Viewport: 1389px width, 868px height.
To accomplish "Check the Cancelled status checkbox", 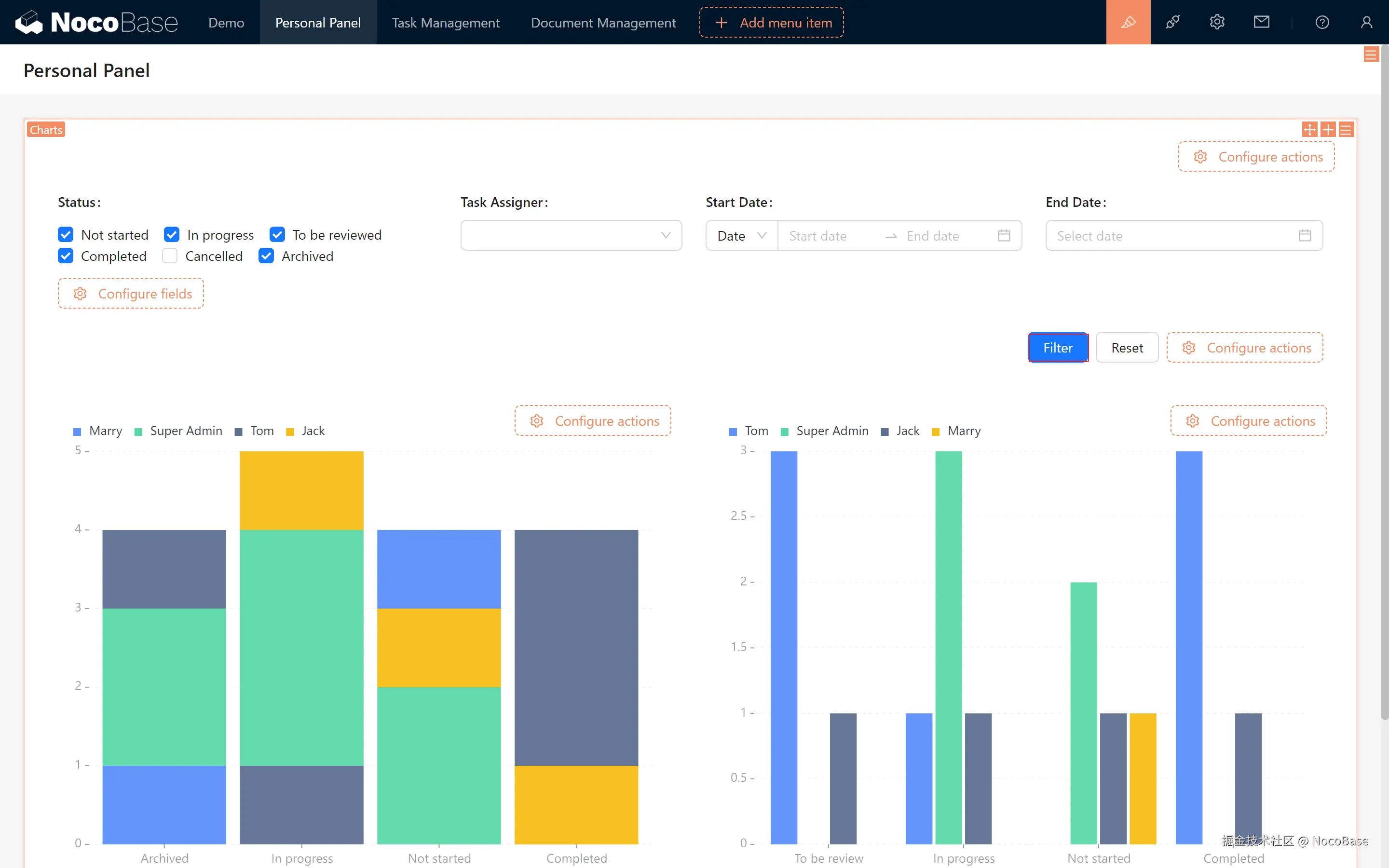I will click(170, 256).
